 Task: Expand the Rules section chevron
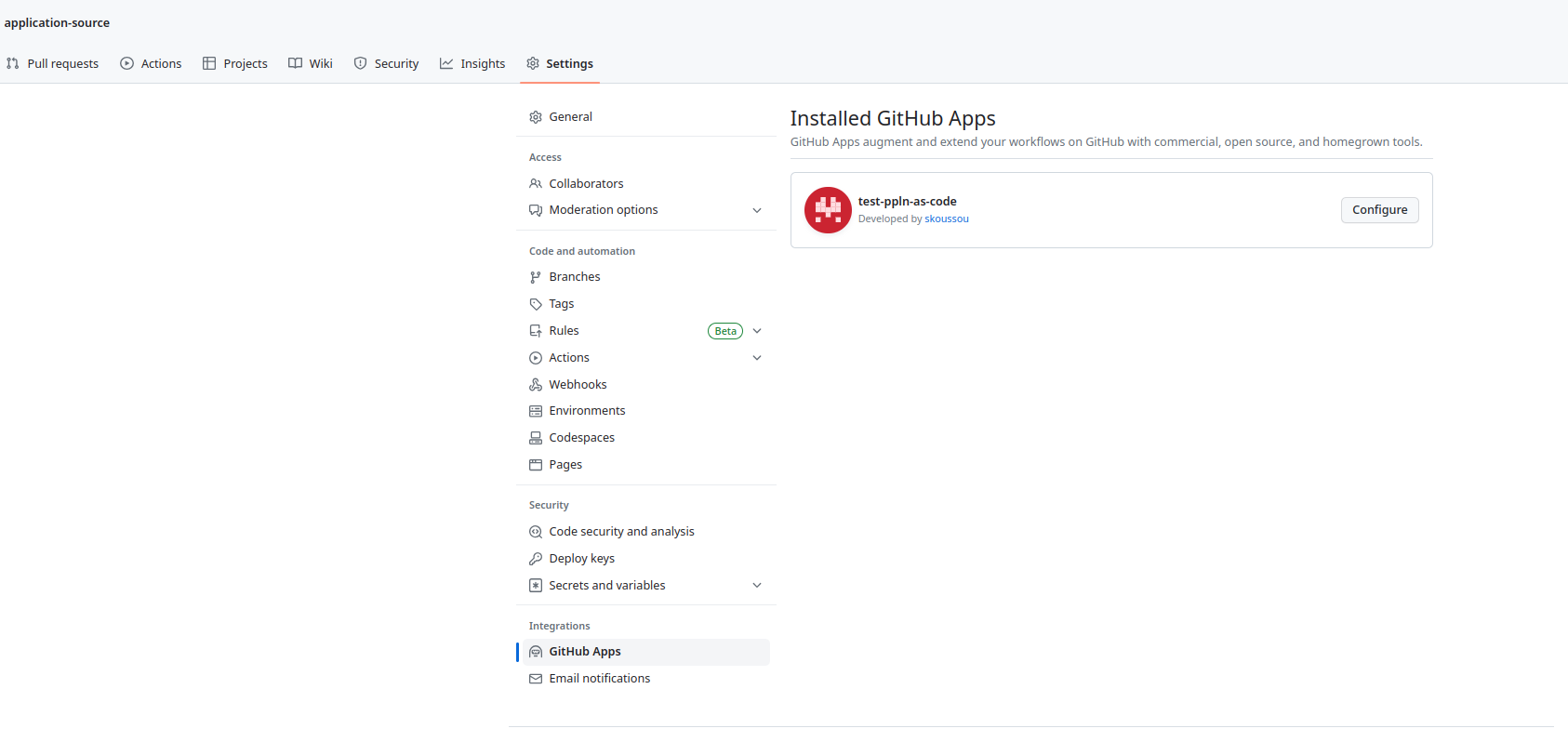click(757, 331)
